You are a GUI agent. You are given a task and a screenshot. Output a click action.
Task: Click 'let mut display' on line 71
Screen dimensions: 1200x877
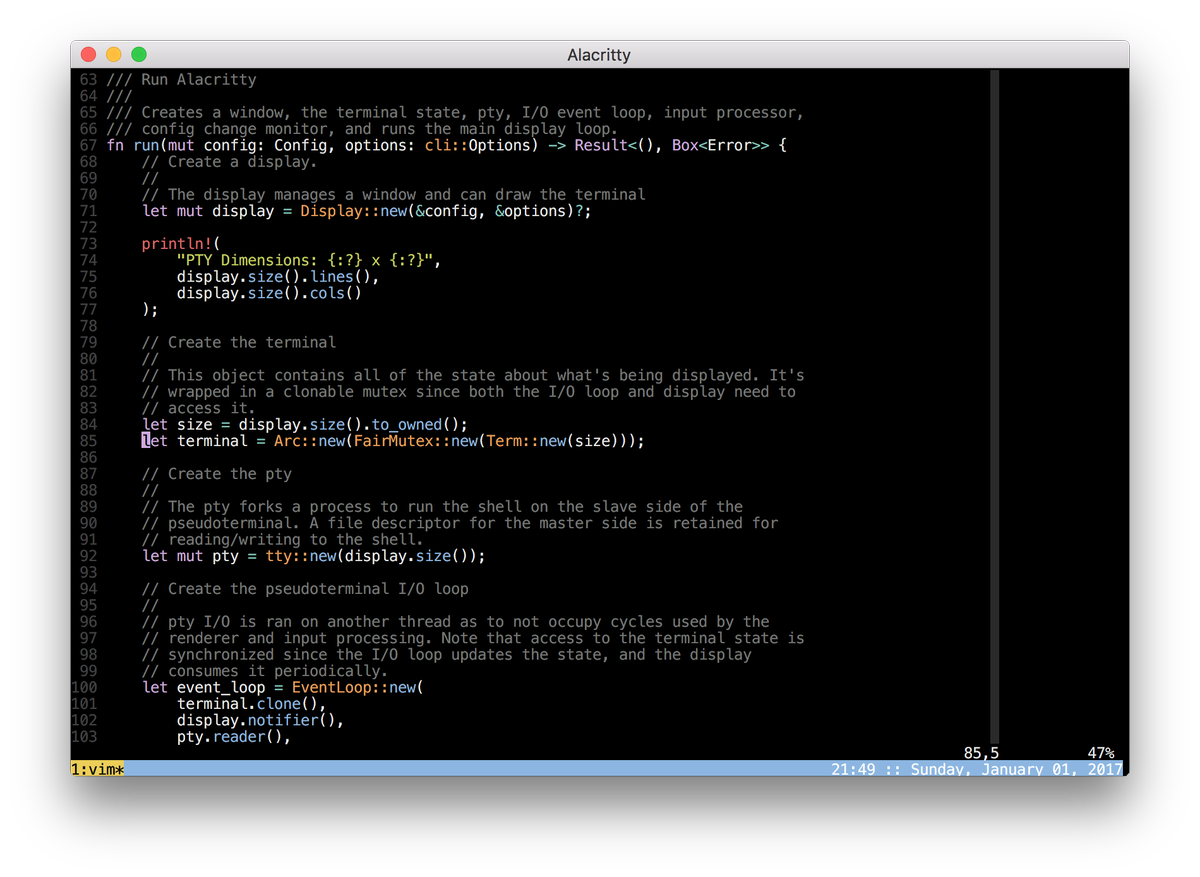click(x=207, y=211)
